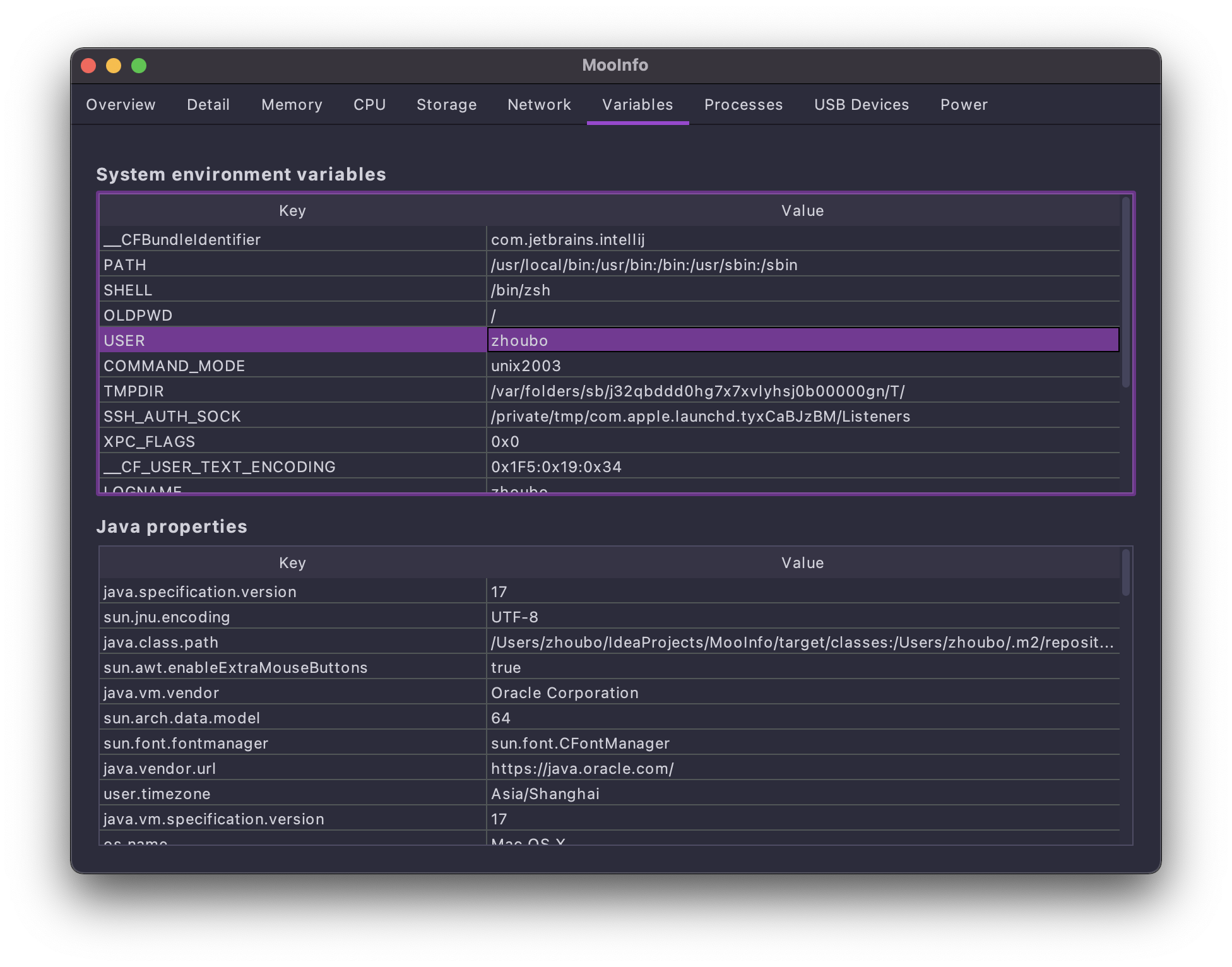Click the TMPDIR value cell
The height and width of the screenshot is (967, 1232).
tap(697, 391)
